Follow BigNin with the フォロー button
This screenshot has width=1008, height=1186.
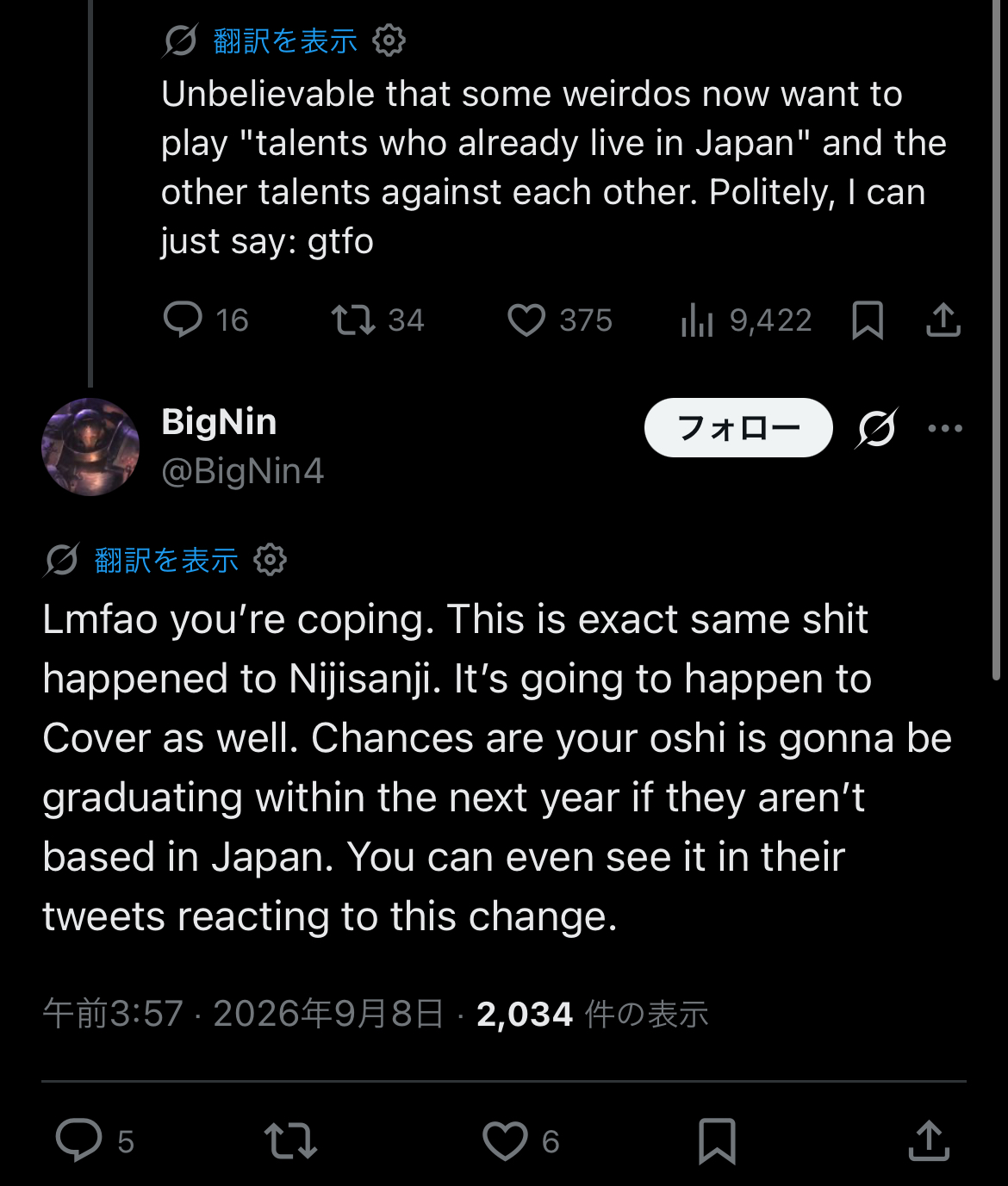(x=738, y=427)
